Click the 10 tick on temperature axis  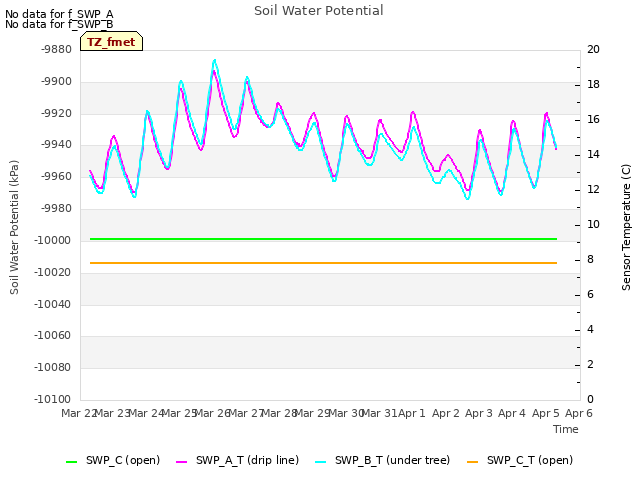click(x=593, y=224)
